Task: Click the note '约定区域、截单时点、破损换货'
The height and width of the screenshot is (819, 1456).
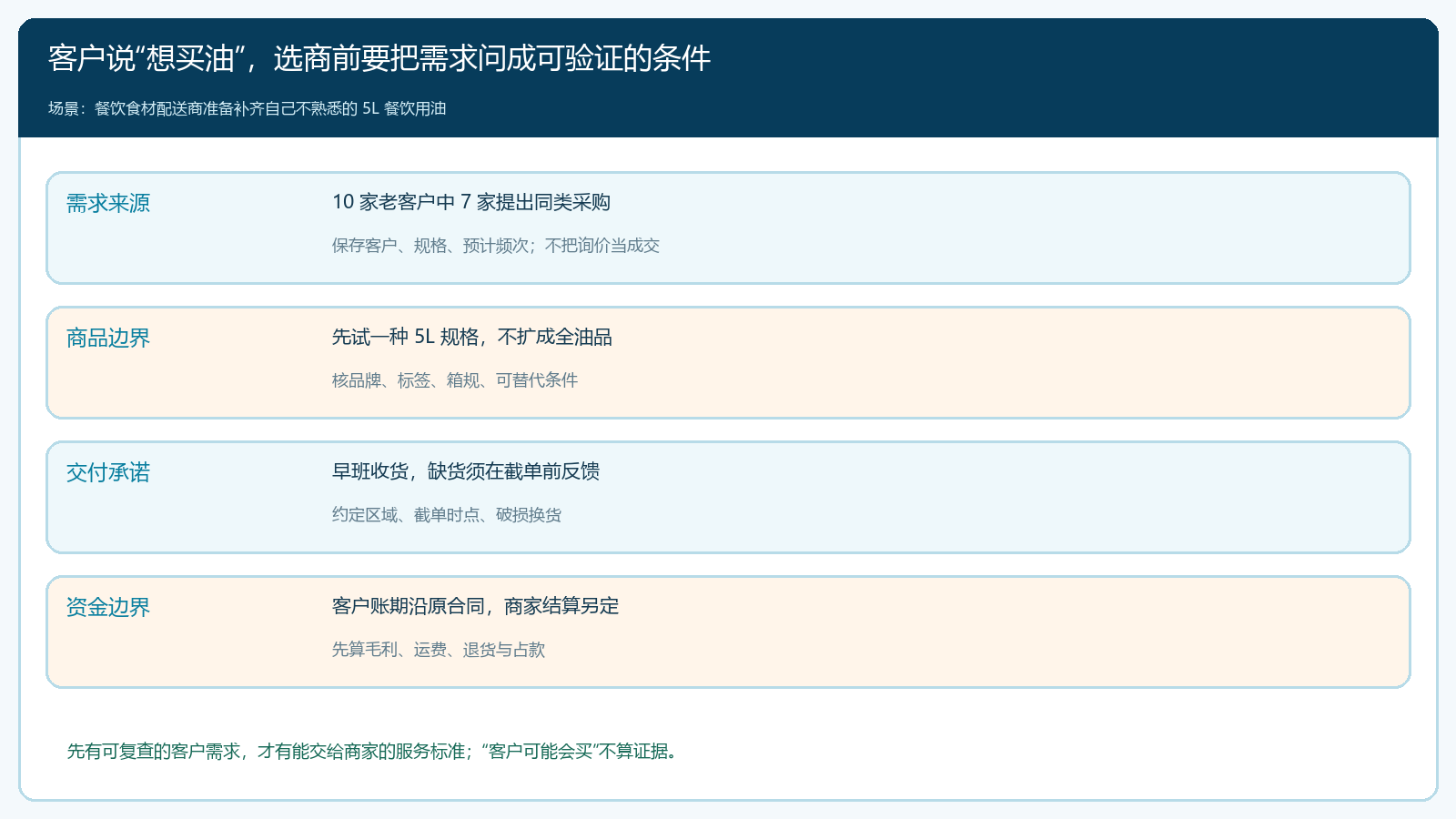Action: (x=447, y=515)
